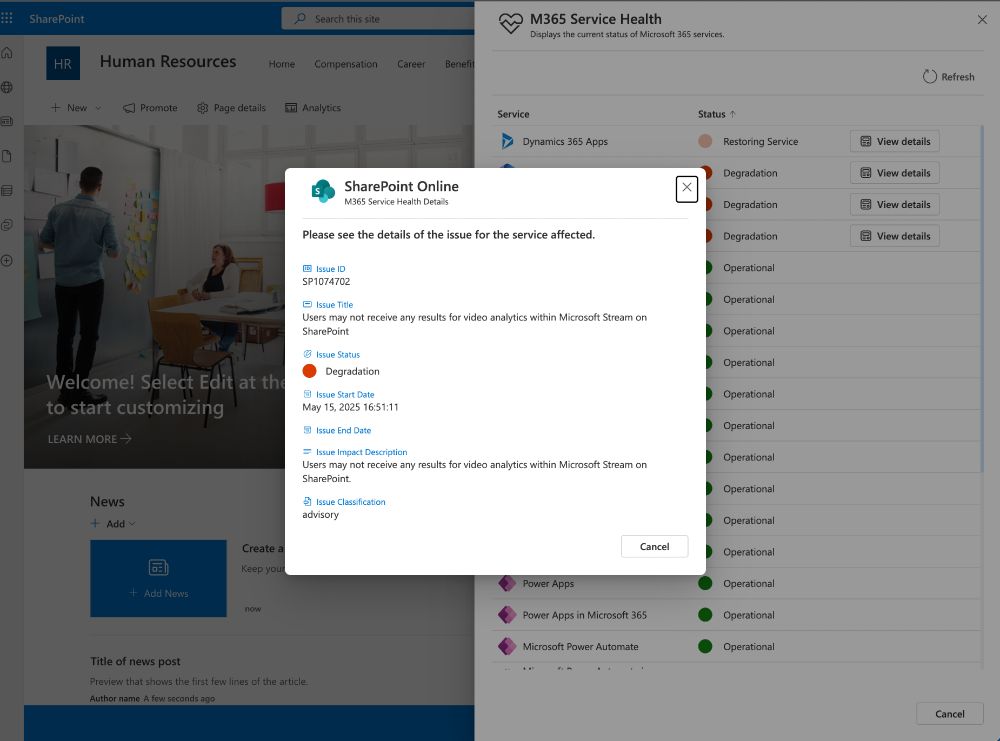The image size is (1000, 741).
Task: Click the SharePoint brand link in header
Action: (x=57, y=19)
